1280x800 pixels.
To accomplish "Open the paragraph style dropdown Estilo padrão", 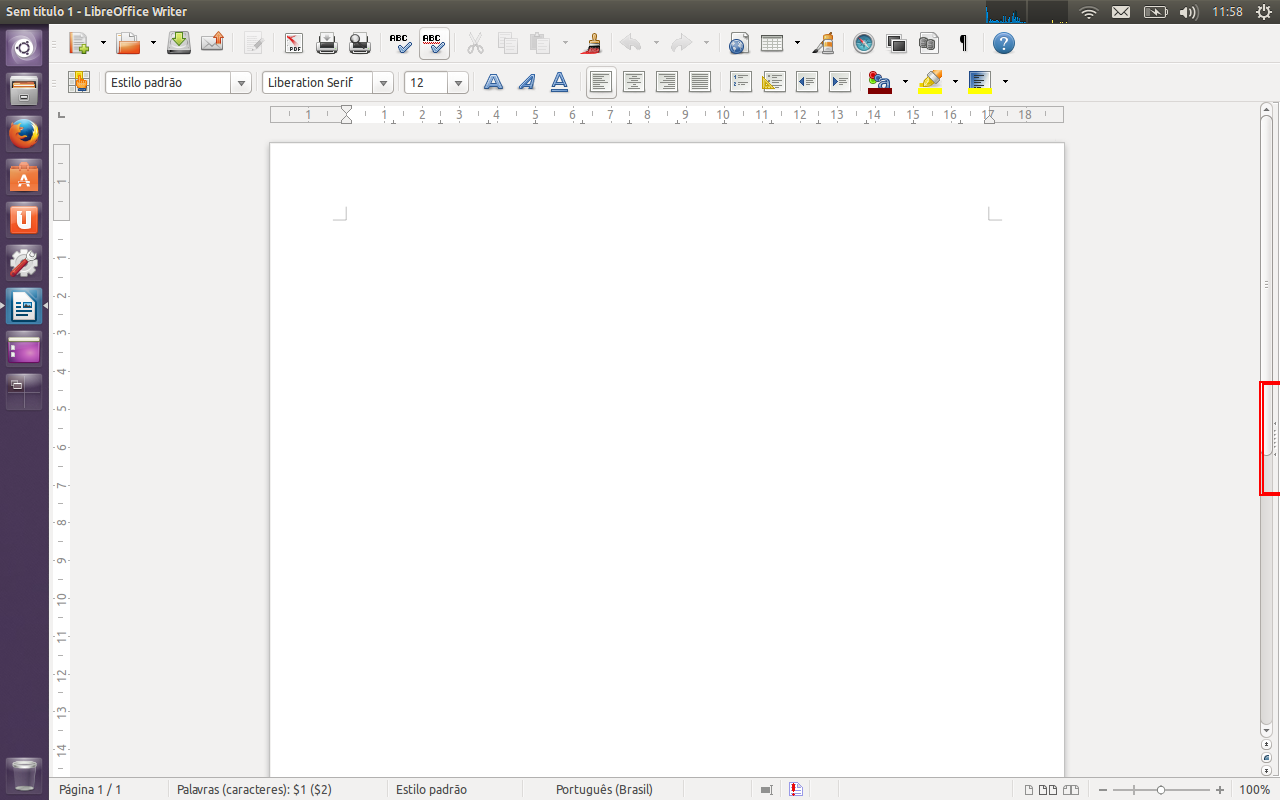I will click(241, 83).
